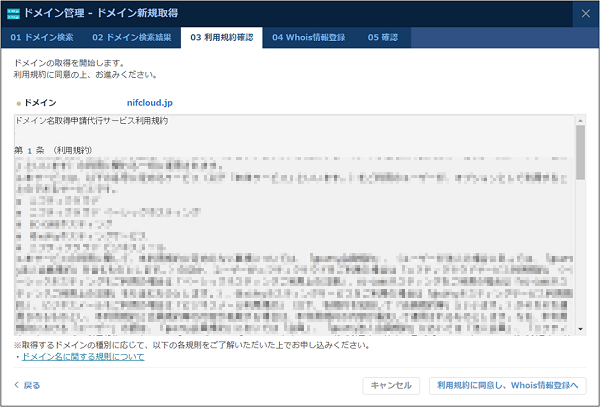Switch to the 01 ドメイン検索 tab
This screenshot has width=600, height=407.
[42, 37]
